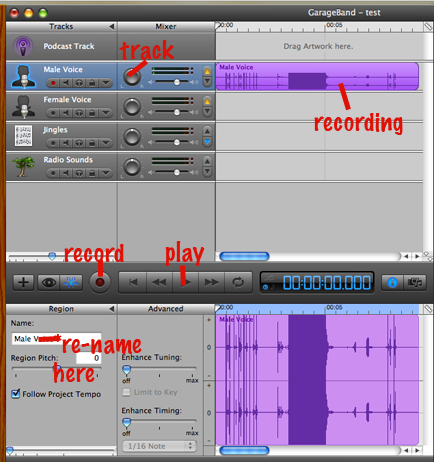
Task: Click the red Record button
Action: pyautogui.click(x=100, y=283)
